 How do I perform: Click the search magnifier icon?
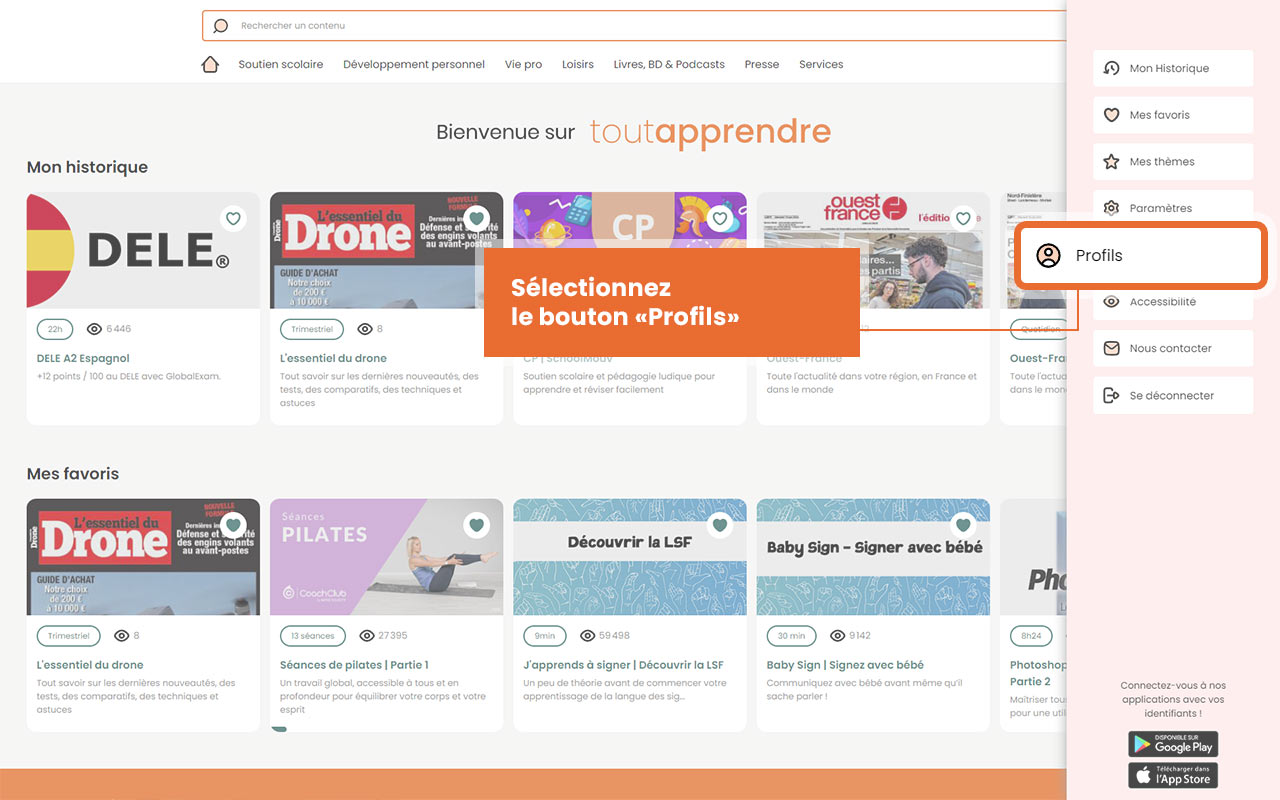pos(220,25)
